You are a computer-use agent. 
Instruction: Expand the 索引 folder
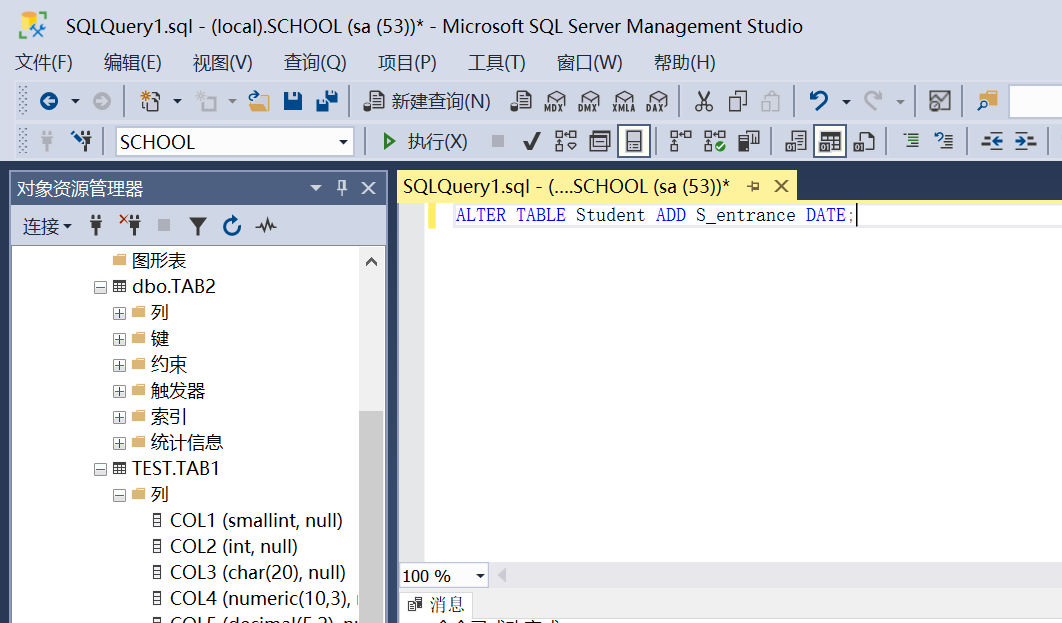point(119,418)
